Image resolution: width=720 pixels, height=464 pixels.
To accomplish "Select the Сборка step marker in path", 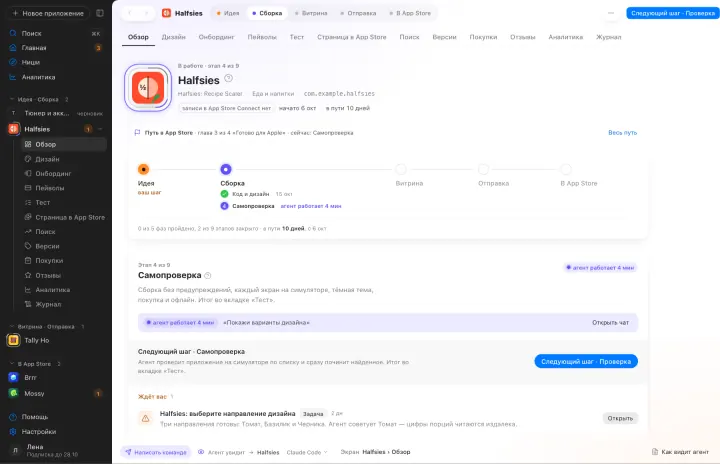I will [225, 170].
